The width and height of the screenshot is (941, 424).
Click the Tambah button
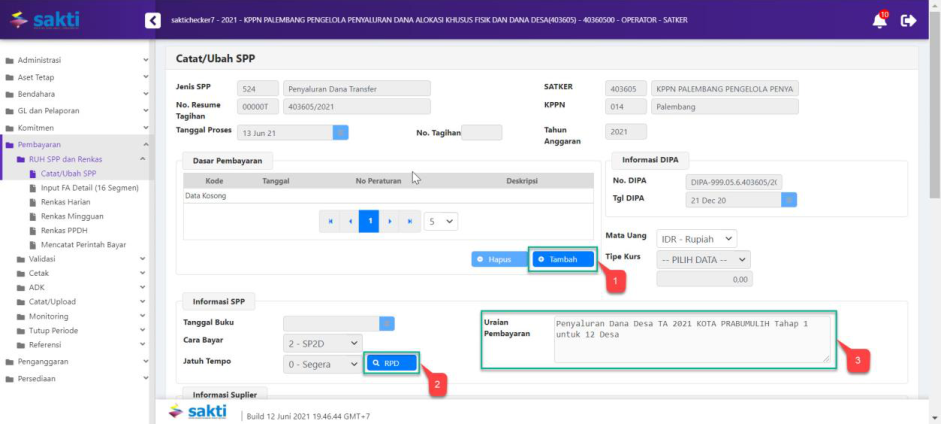(x=569, y=259)
